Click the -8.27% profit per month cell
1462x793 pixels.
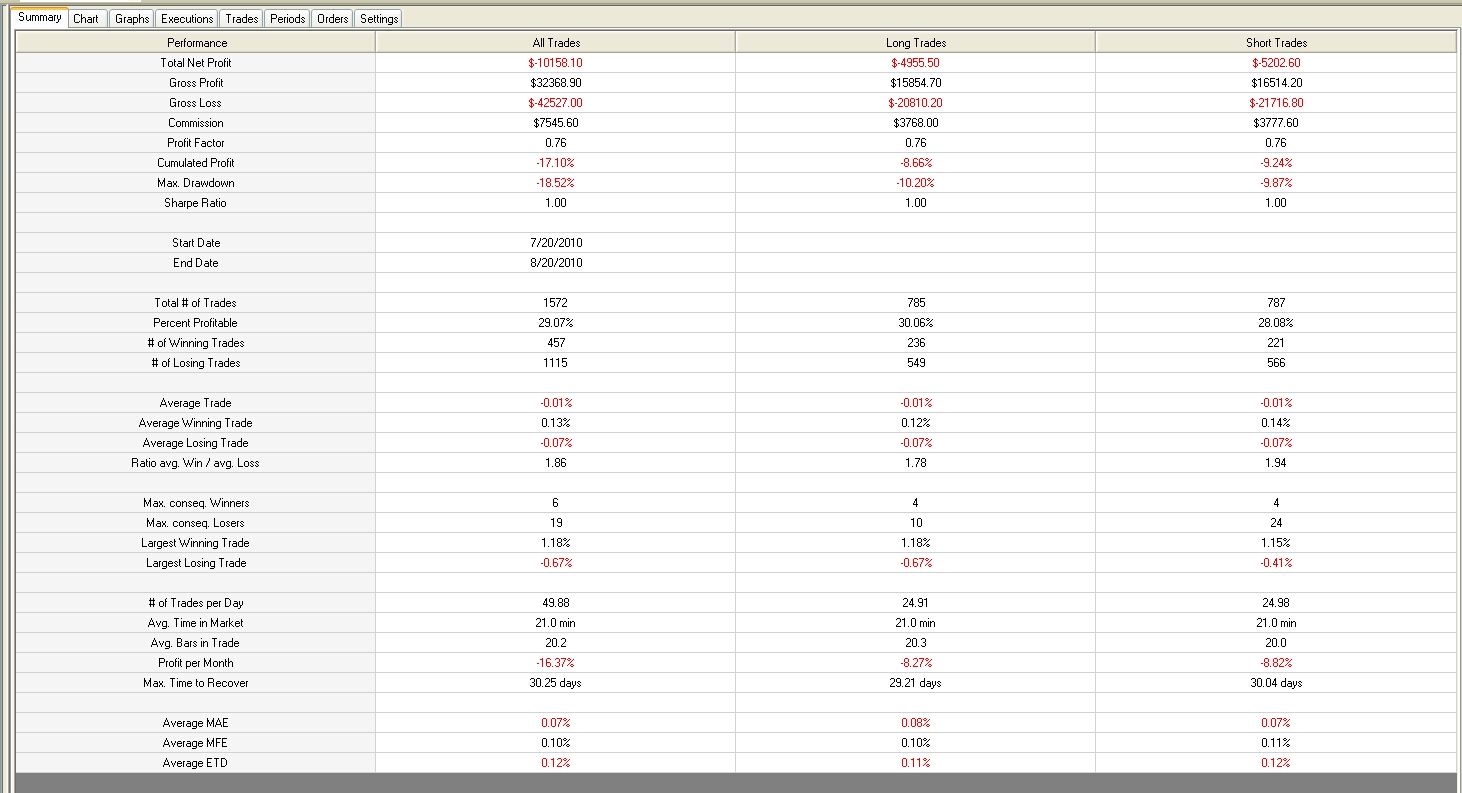tap(915, 663)
